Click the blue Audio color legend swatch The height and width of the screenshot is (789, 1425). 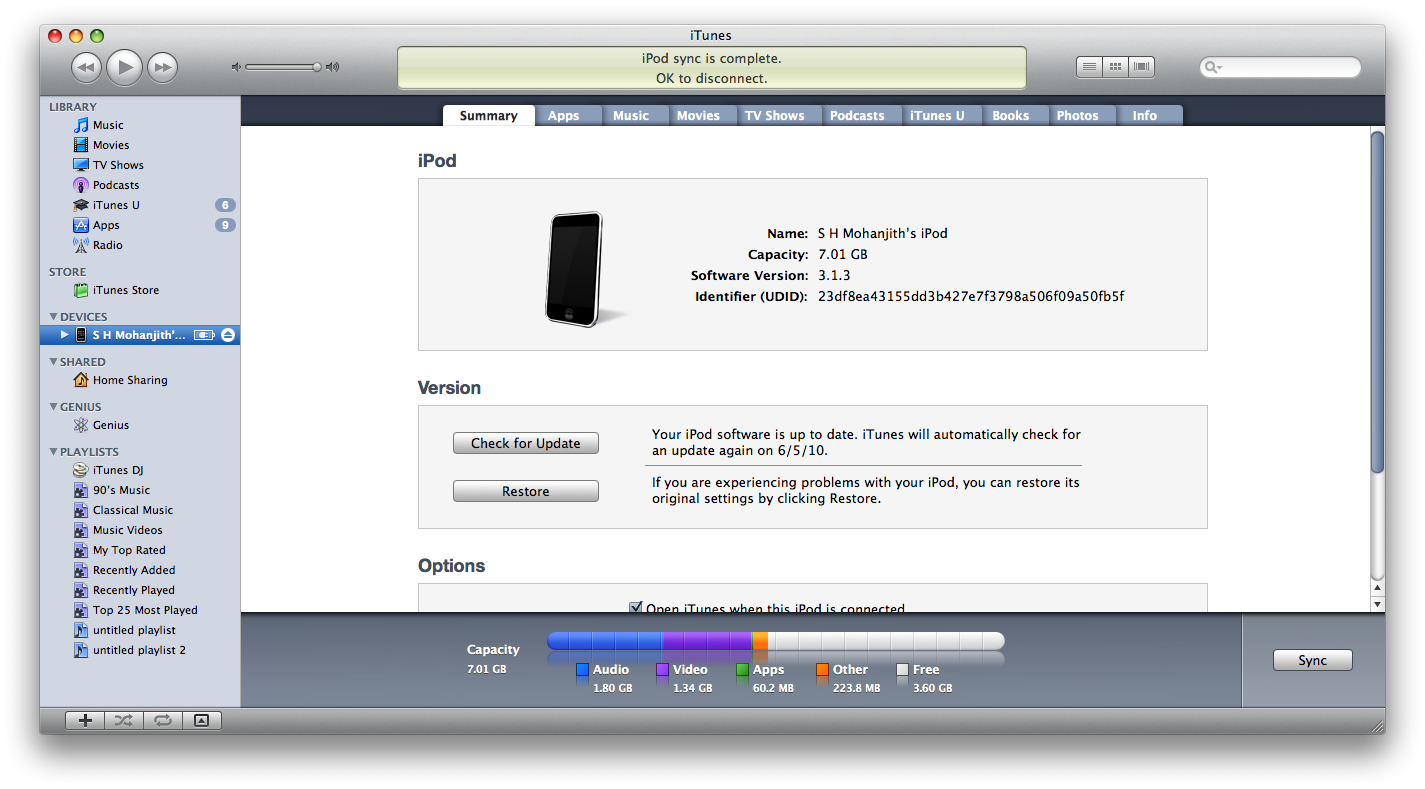point(582,670)
